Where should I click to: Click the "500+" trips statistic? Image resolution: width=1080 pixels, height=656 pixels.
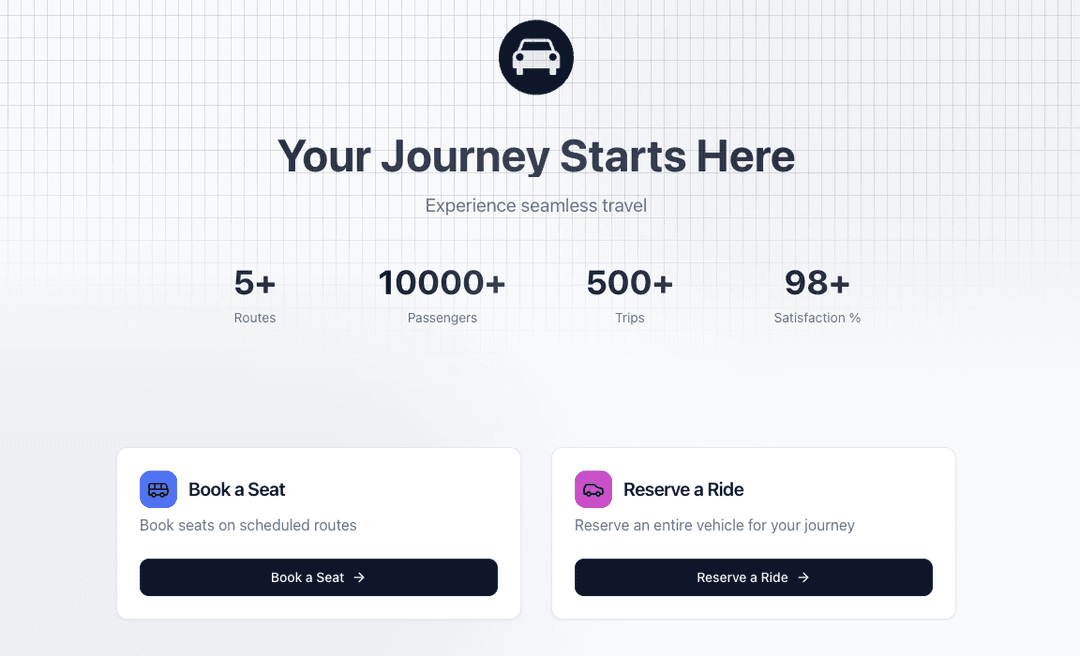point(630,283)
